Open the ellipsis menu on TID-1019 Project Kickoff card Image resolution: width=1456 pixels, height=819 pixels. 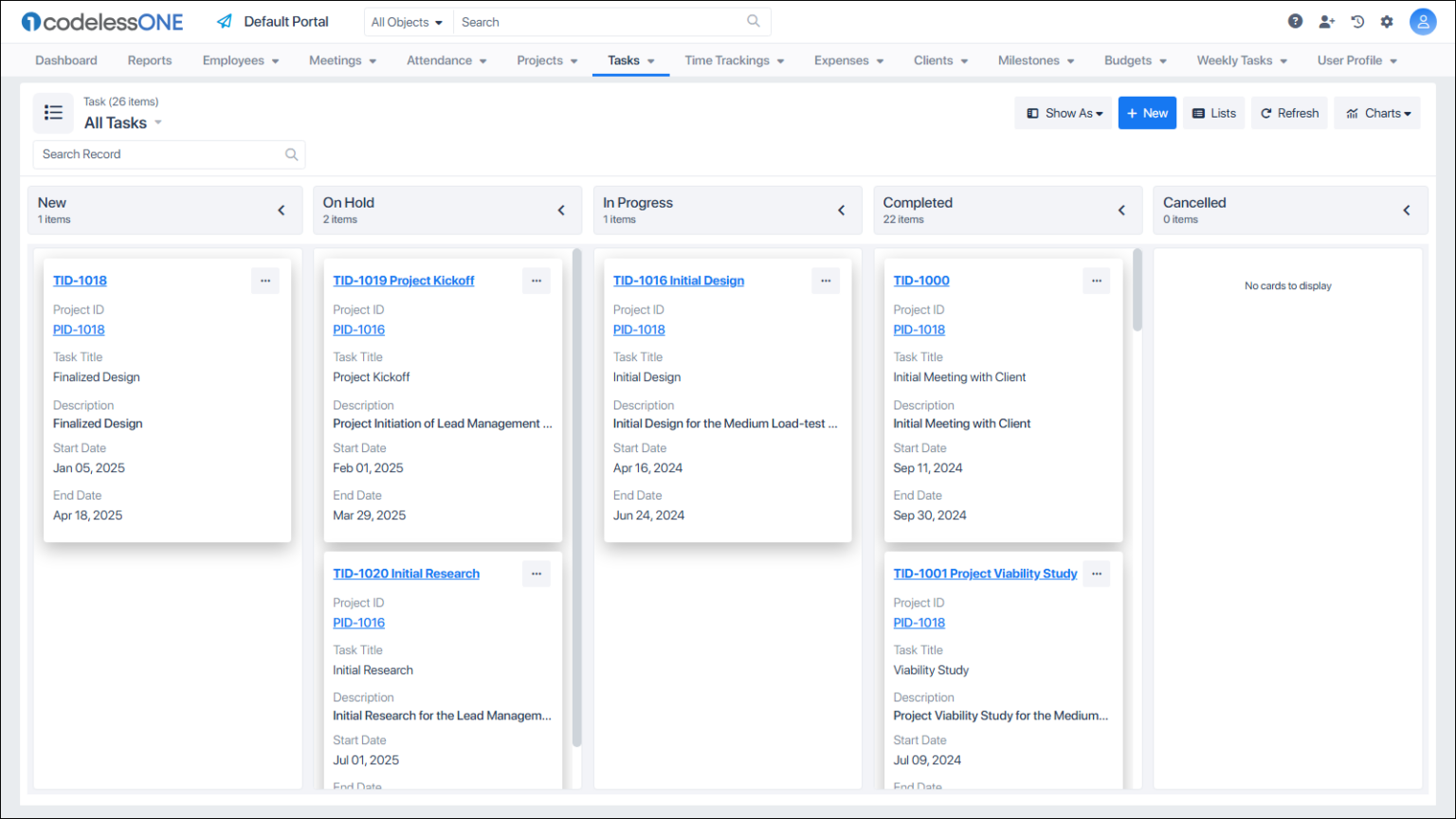click(x=537, y=281)
